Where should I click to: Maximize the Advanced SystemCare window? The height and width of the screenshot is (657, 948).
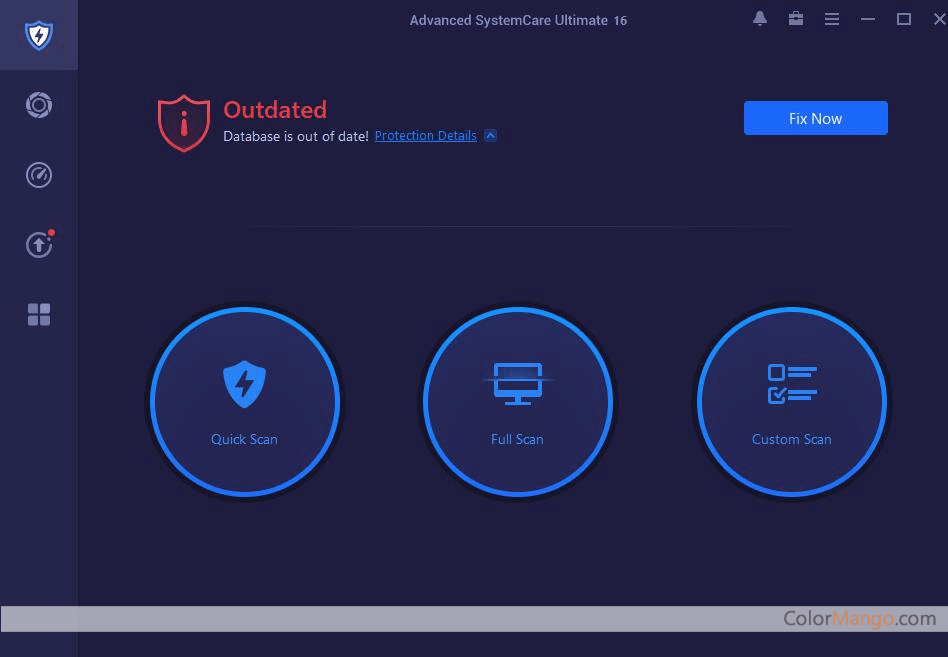point(904,19)
